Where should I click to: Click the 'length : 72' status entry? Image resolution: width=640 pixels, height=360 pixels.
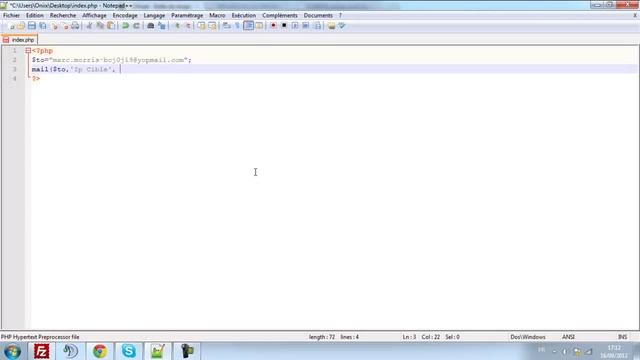322,337
